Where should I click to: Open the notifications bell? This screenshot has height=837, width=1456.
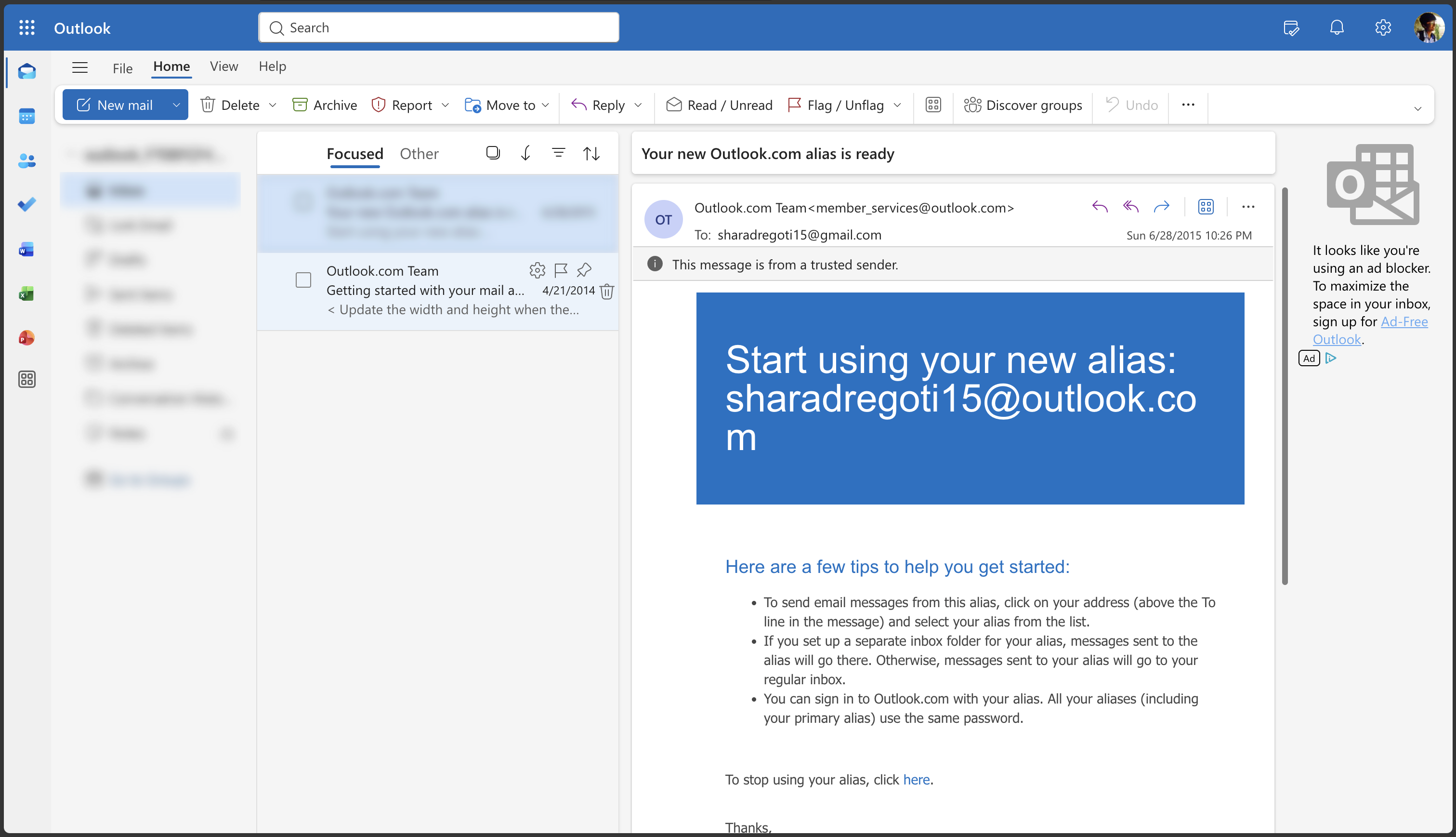coord(1337,27)
